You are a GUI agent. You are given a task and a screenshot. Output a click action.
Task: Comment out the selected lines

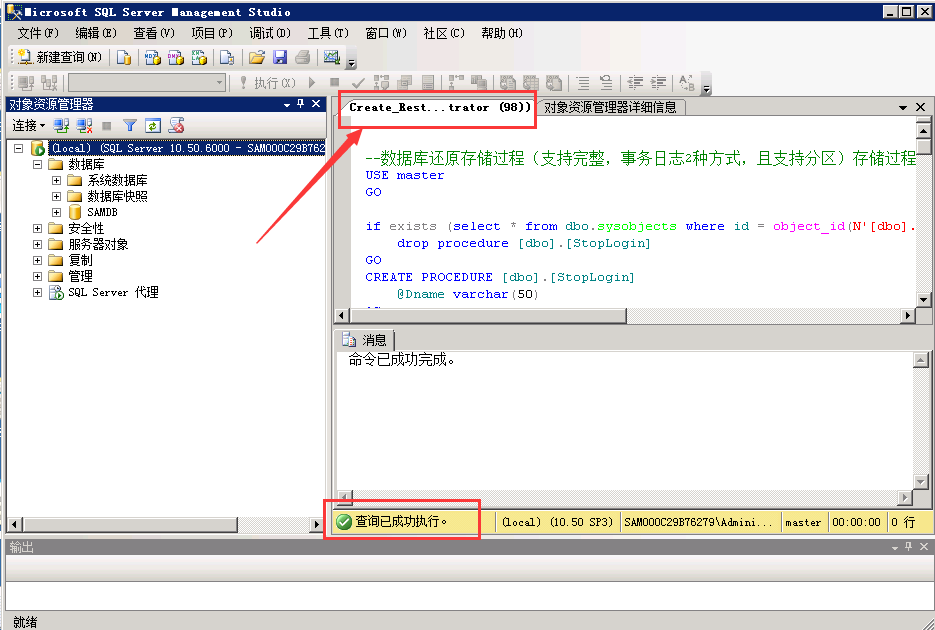coord(583,83)
